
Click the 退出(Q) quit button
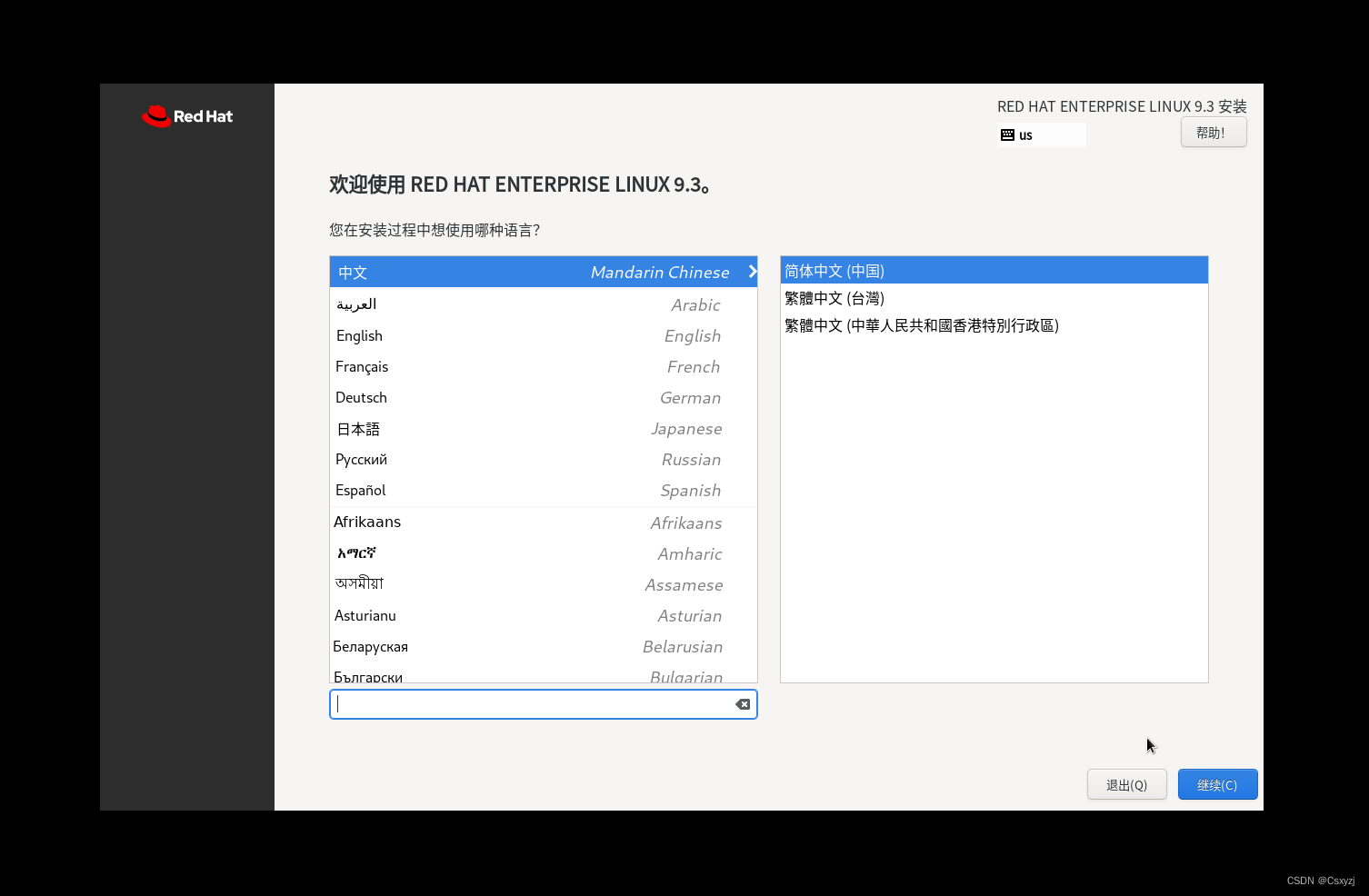pos(1126,785)
